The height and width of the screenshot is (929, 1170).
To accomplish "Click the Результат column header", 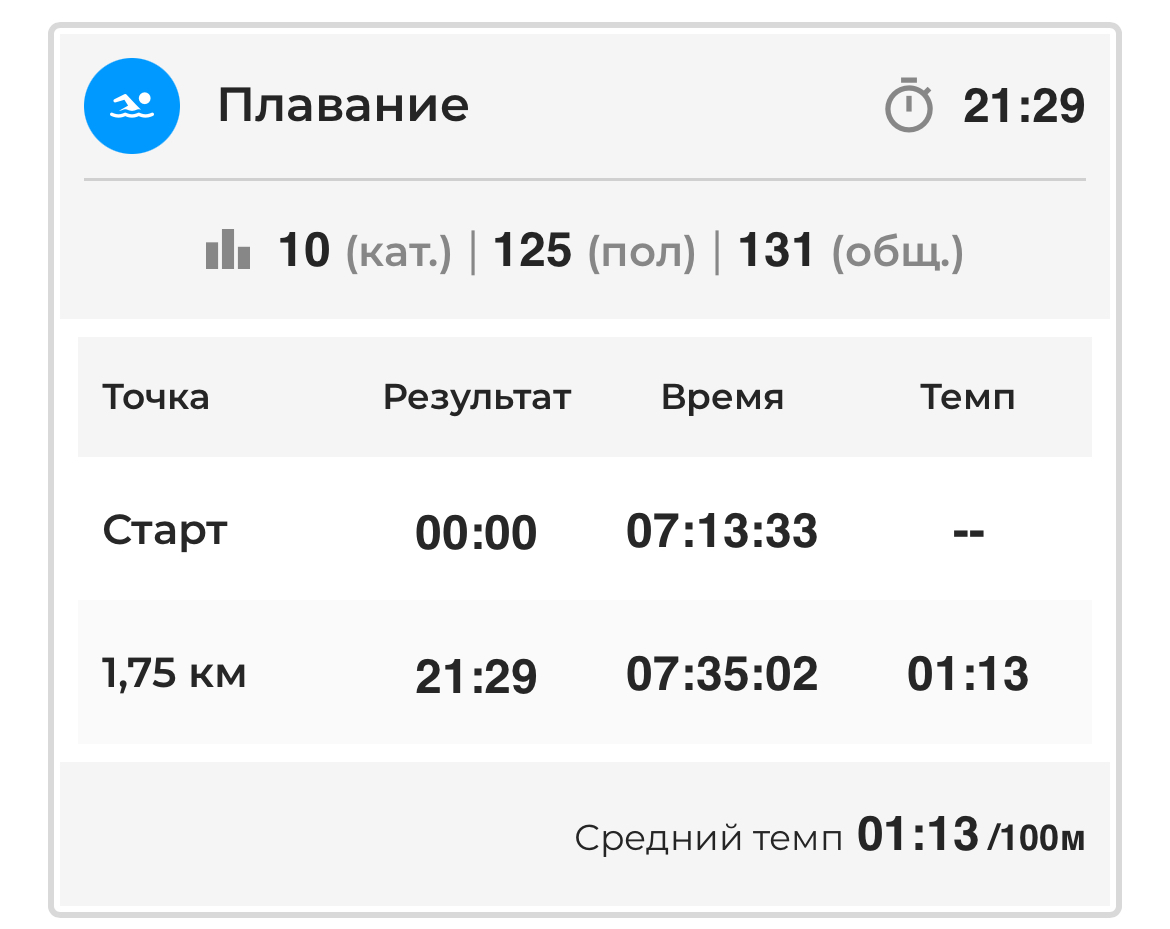I will (x=477, y=398).
